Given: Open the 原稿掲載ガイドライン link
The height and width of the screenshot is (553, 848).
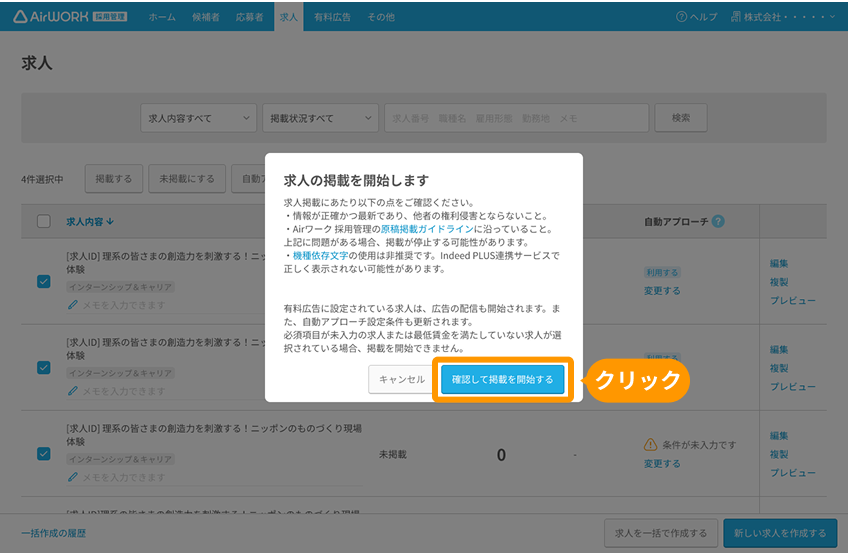Looking at the screenshot, I should click(x=427, y=229).
